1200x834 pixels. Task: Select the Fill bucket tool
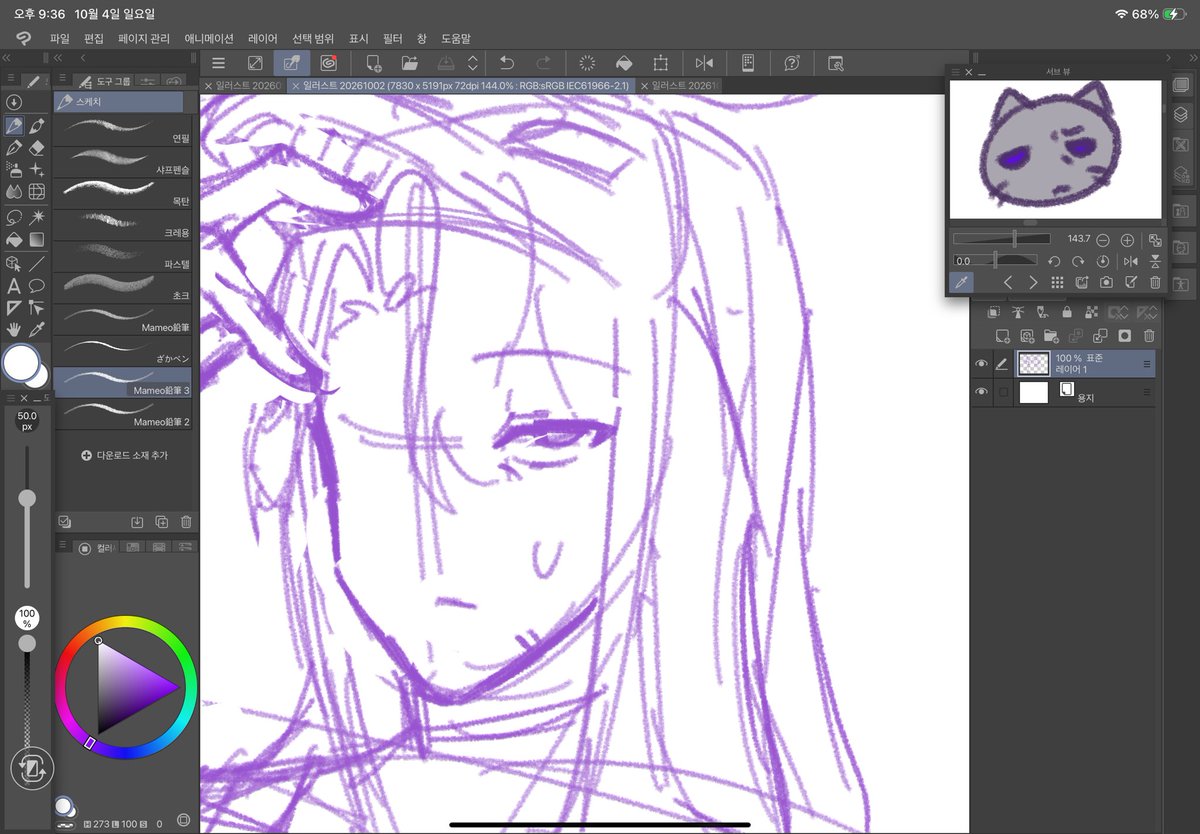coord(14,239)
